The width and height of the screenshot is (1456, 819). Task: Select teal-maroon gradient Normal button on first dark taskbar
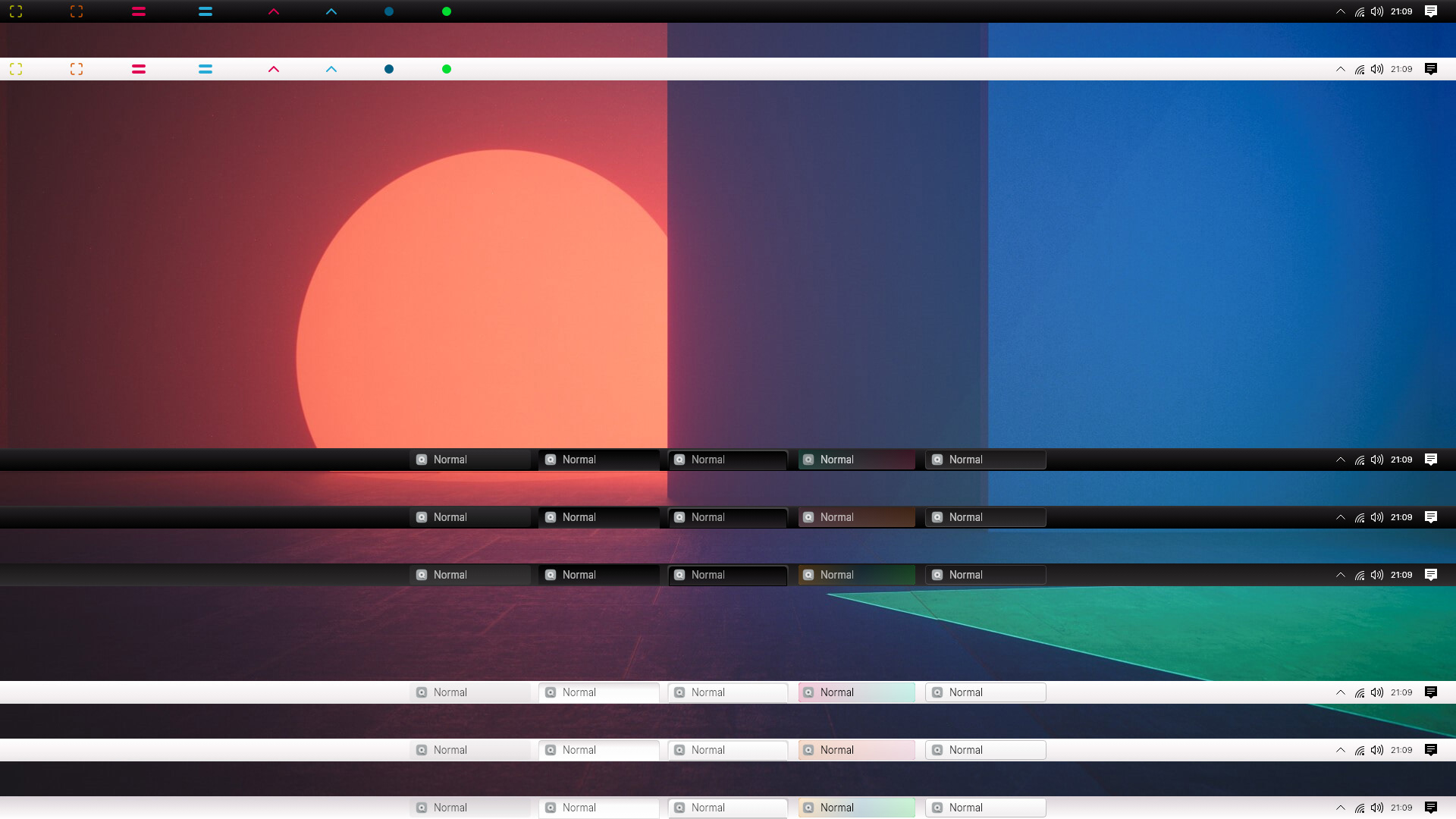[x=857, y=460]
